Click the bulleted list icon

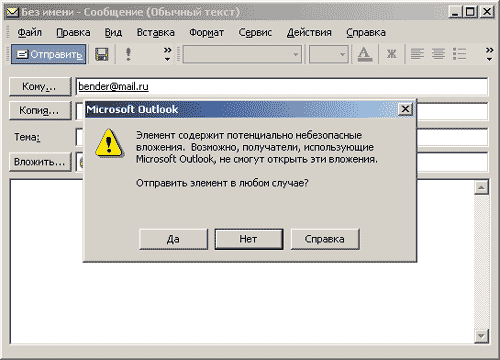(x=459, y=54)
